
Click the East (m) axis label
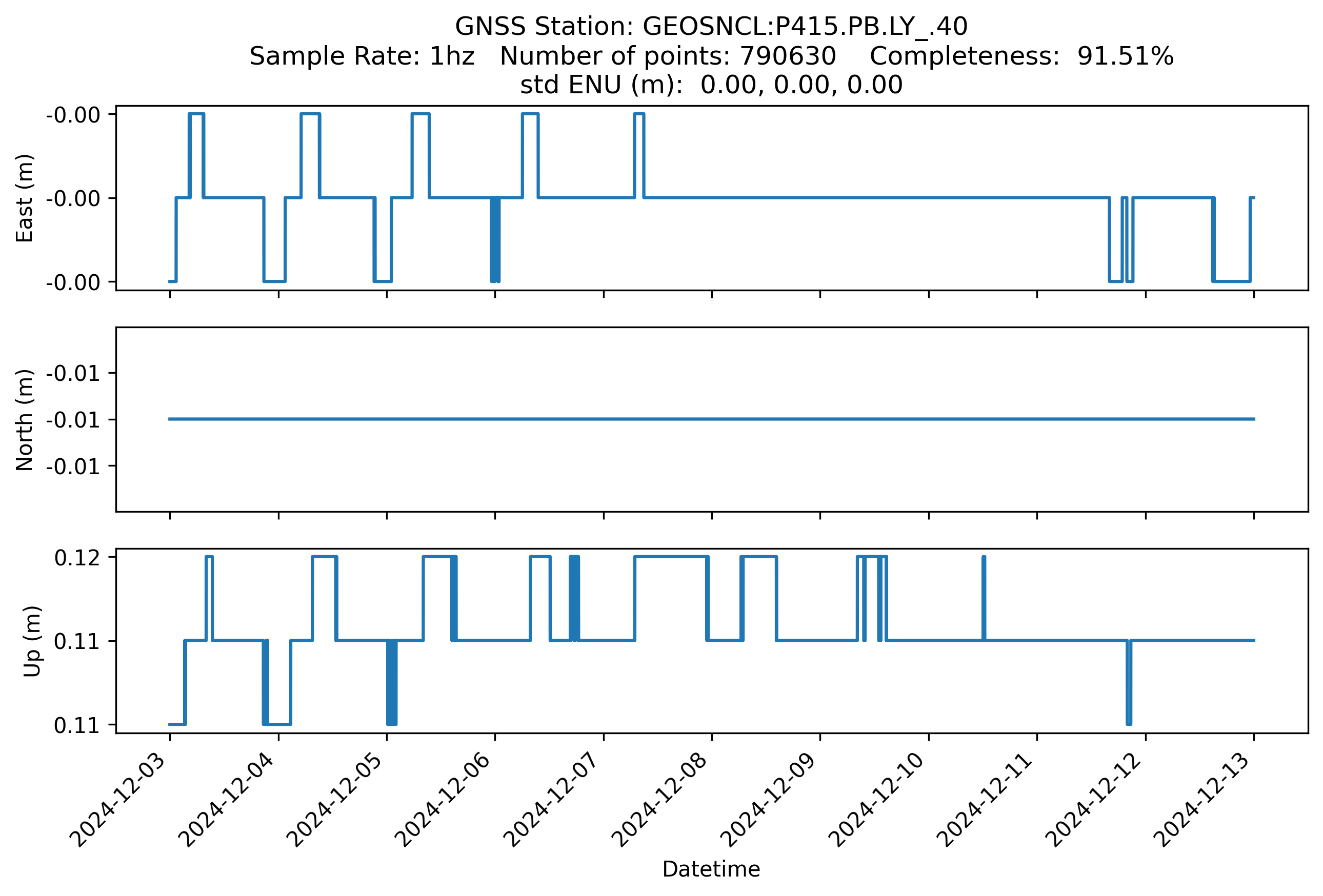coord(25,198)
